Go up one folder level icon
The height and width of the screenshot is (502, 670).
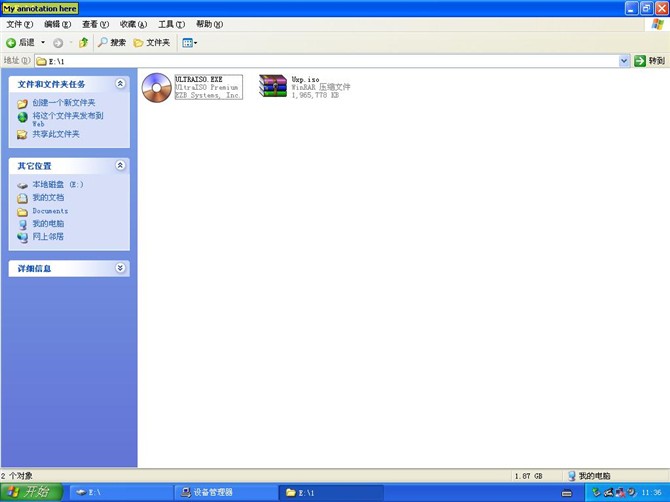[84, 43]
